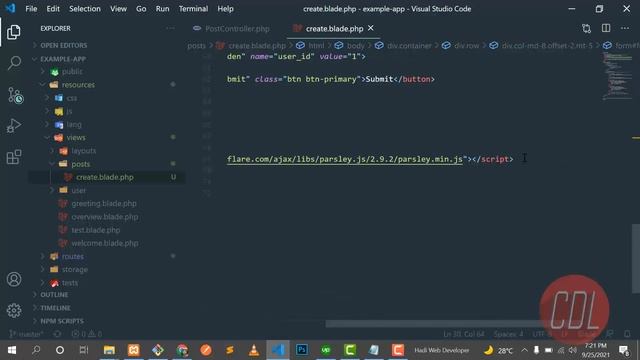Viewport: 640px width, 360px height.
Task: Open the Manage gear settings icon
Action: point(14,311)
